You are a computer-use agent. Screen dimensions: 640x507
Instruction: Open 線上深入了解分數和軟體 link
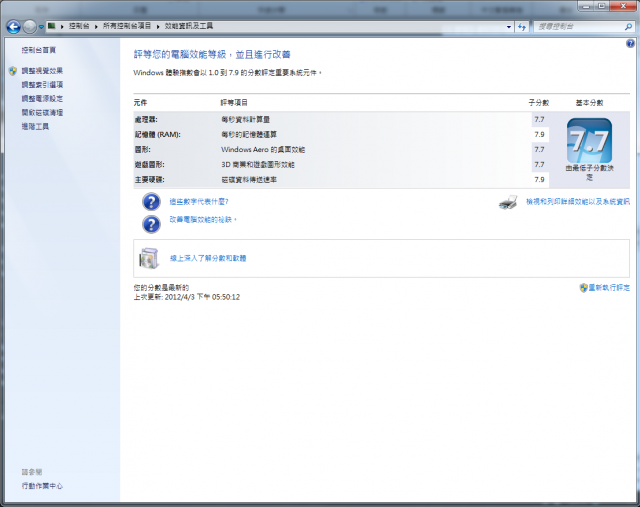[x=208, y=258]
